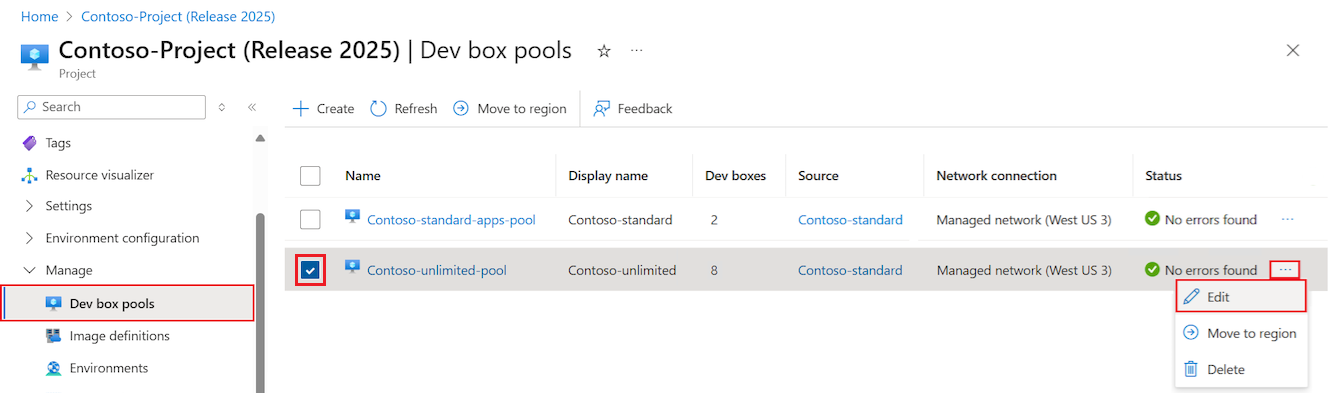
Task: Open Environments in sidebar
Action: 109,368
